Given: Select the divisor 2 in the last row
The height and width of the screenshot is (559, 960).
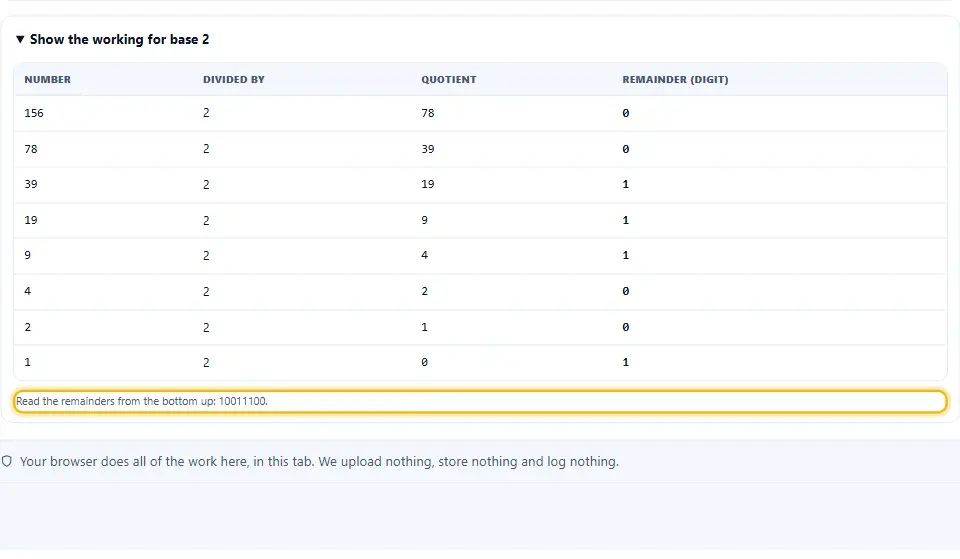Looking at the screenshot, I should (206, 362).
